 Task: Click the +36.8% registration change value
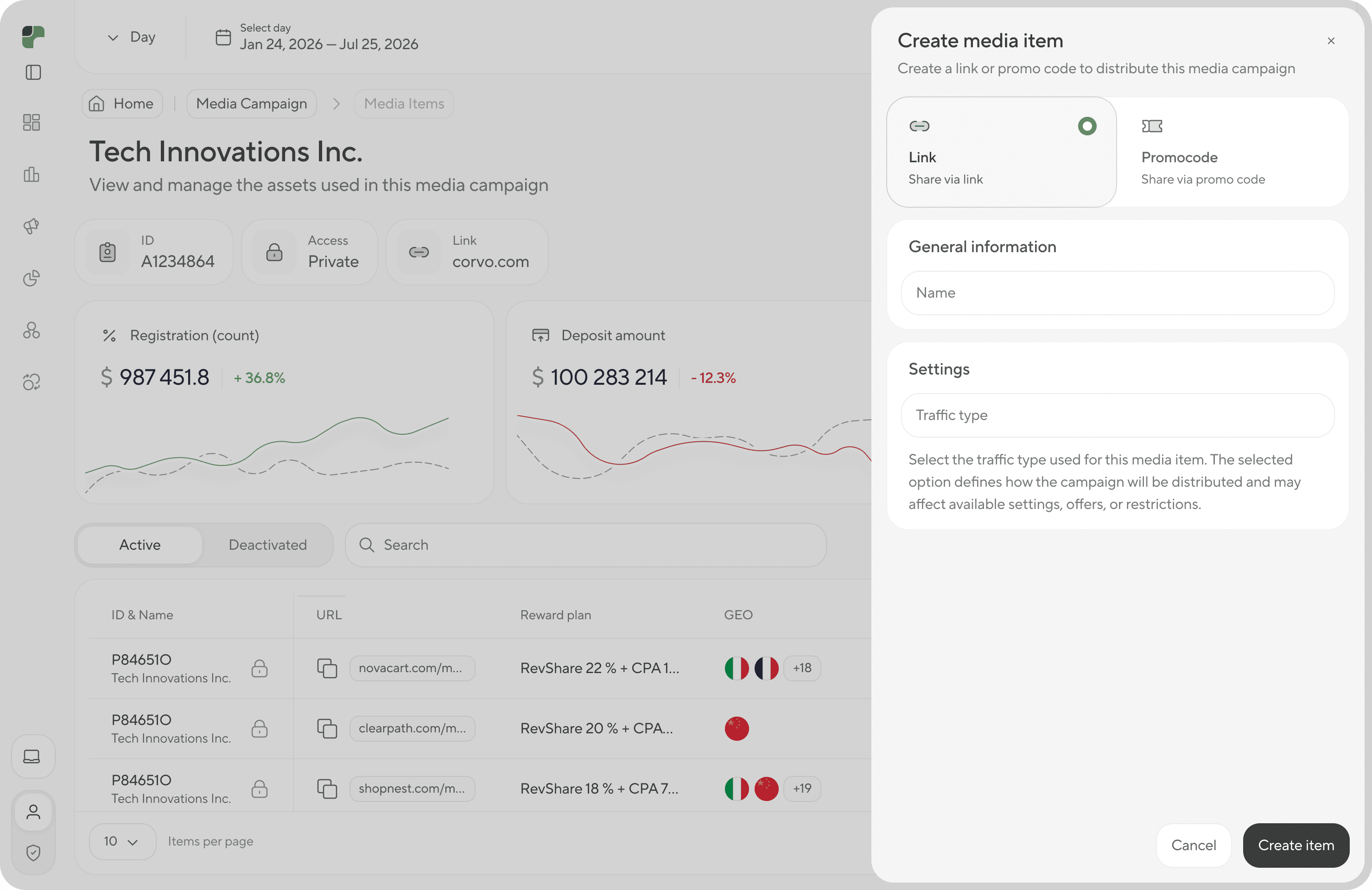pyautogui.click(x=260, y=378)
